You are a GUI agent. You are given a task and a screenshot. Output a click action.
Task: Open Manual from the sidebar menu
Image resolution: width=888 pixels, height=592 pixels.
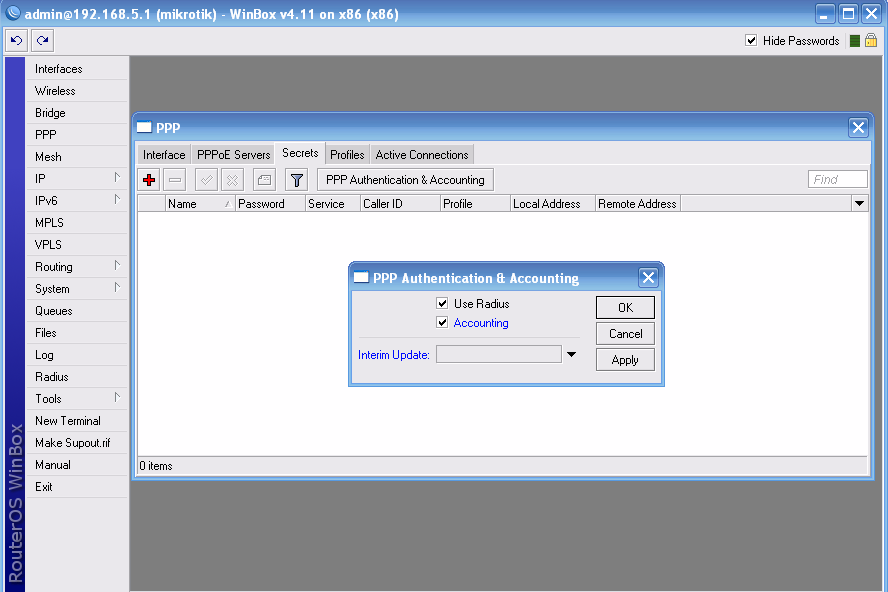(x=76, y=465)
